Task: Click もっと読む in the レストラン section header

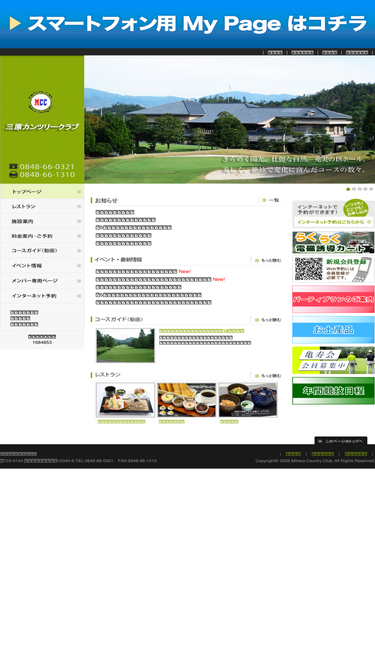Action: pos(268,376)
